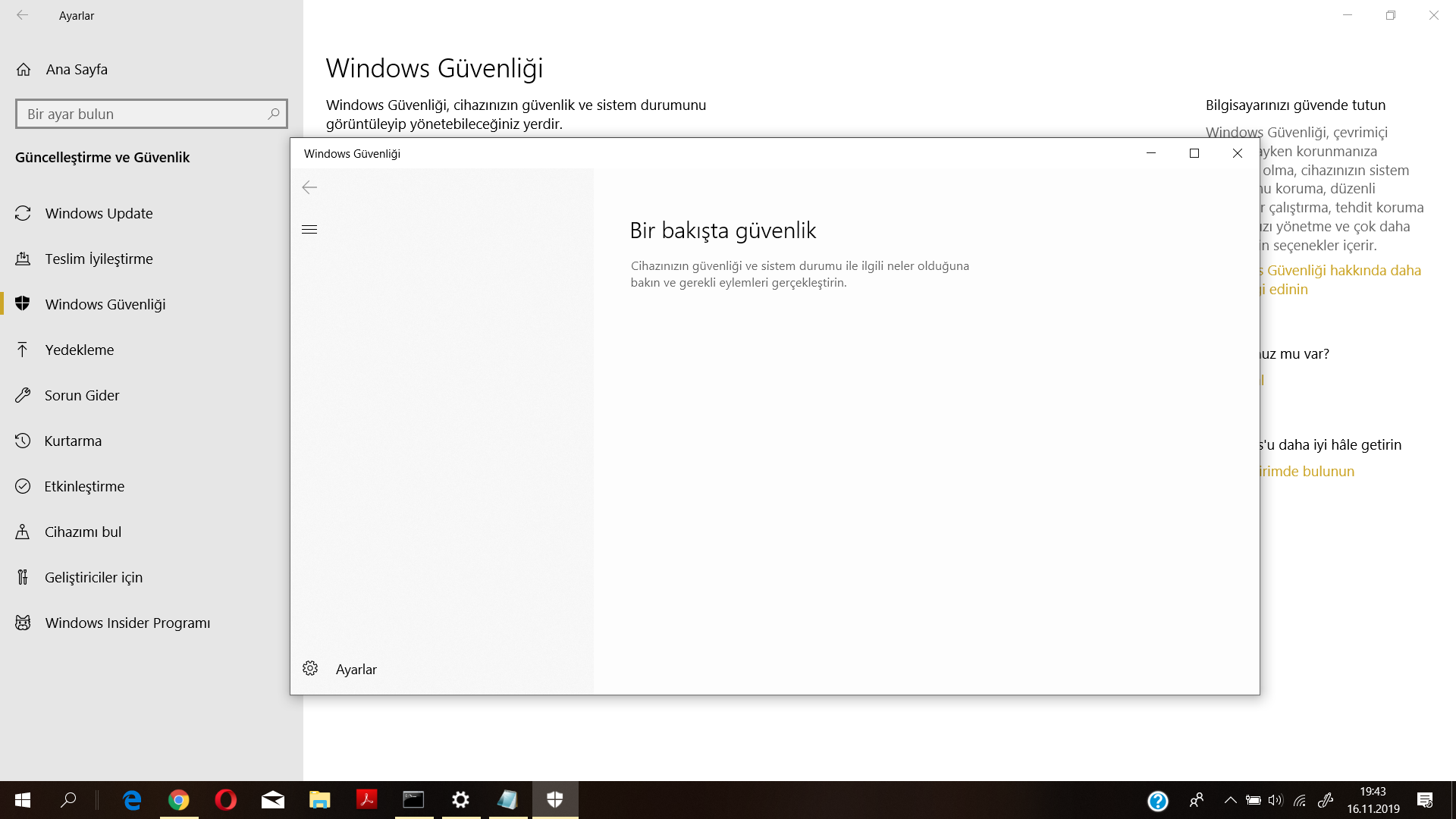Open taskbar search
This screenshot has height=819, width=1456.
click(x=68, y=800)
